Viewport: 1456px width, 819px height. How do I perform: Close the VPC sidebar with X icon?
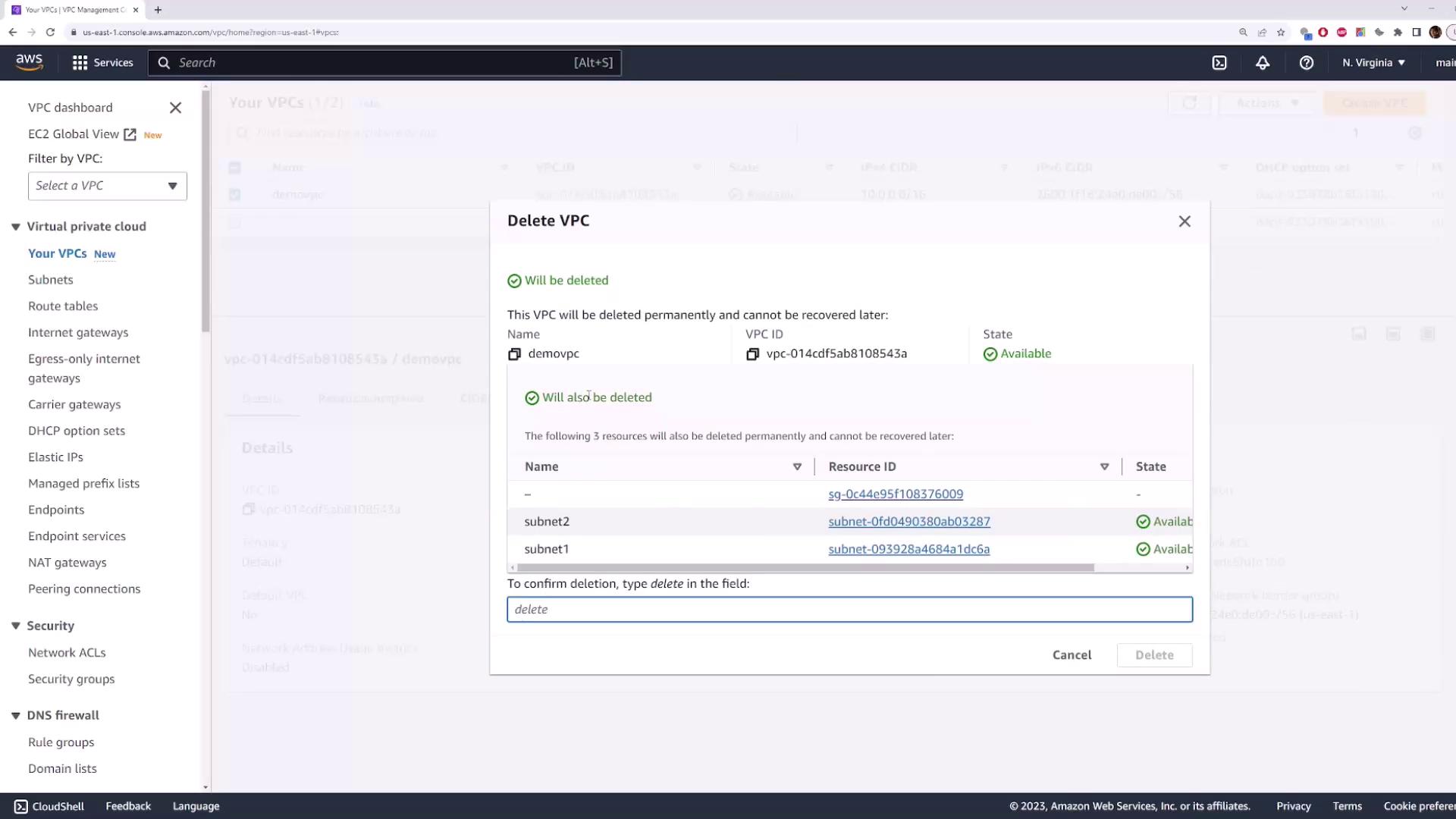(x=175, y=108)
